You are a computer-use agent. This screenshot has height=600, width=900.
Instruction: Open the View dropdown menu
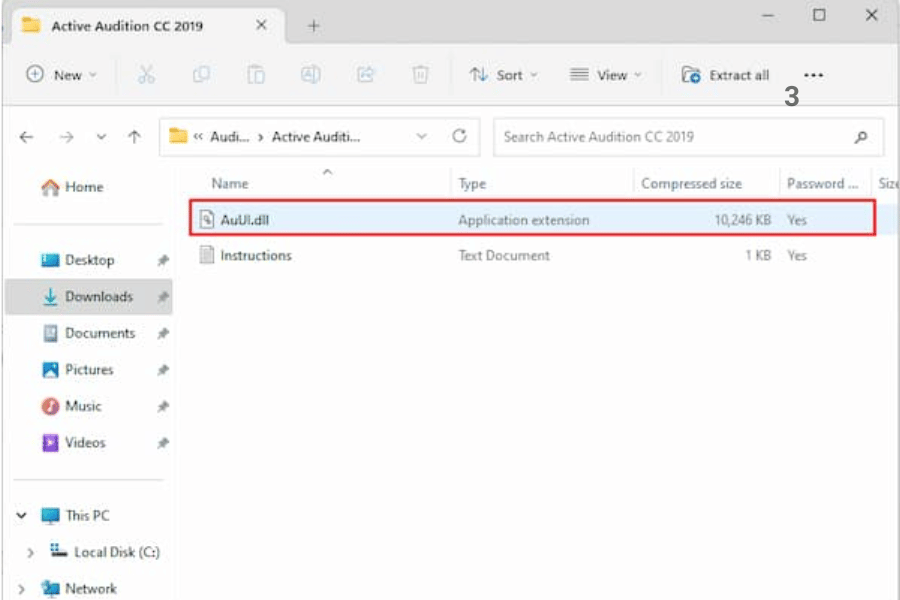605,75
